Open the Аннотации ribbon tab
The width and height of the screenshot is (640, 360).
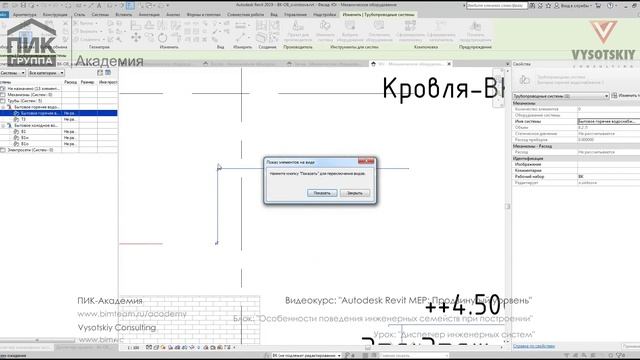point(149,14)
